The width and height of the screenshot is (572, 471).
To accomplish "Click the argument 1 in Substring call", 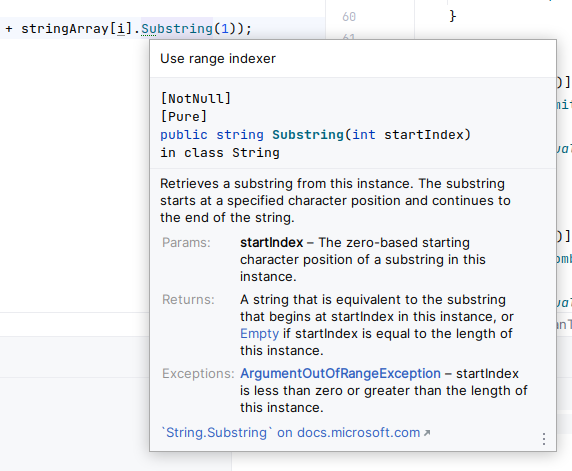I will coord(225,28).
